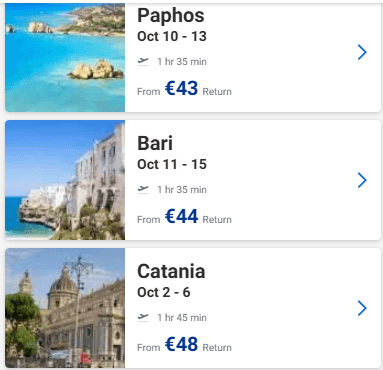Click the €43 return price

[x=181, y=88]
